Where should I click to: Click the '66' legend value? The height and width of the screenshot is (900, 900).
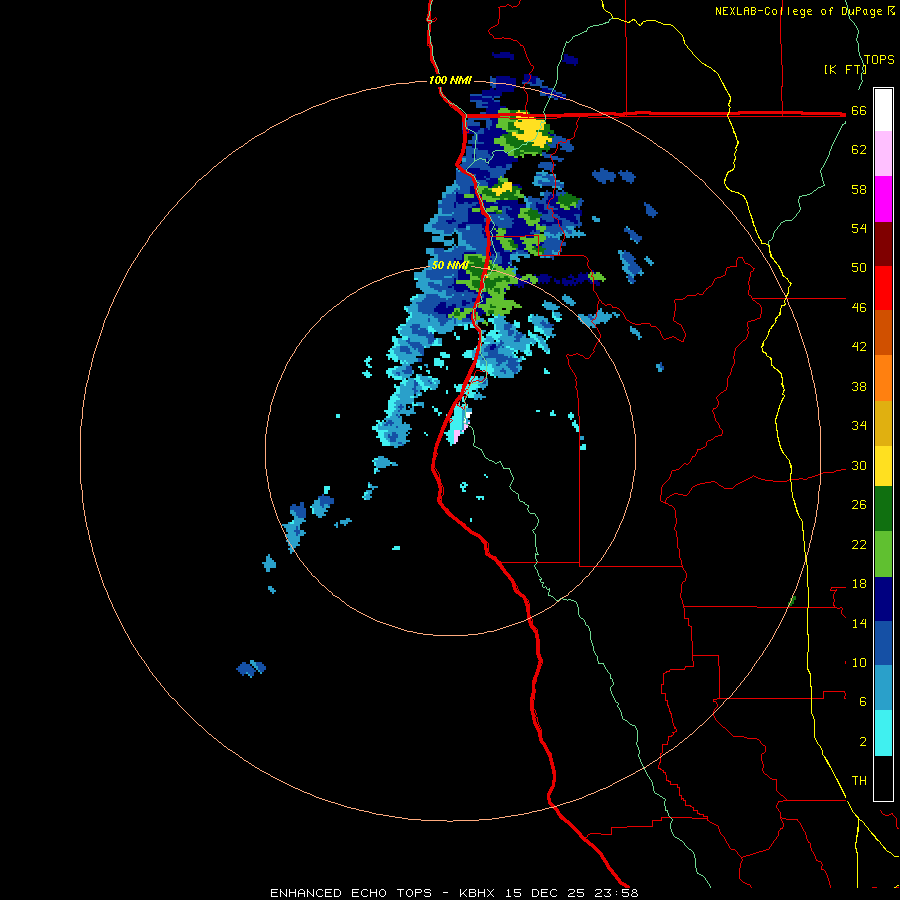click(x=859, y=111)
